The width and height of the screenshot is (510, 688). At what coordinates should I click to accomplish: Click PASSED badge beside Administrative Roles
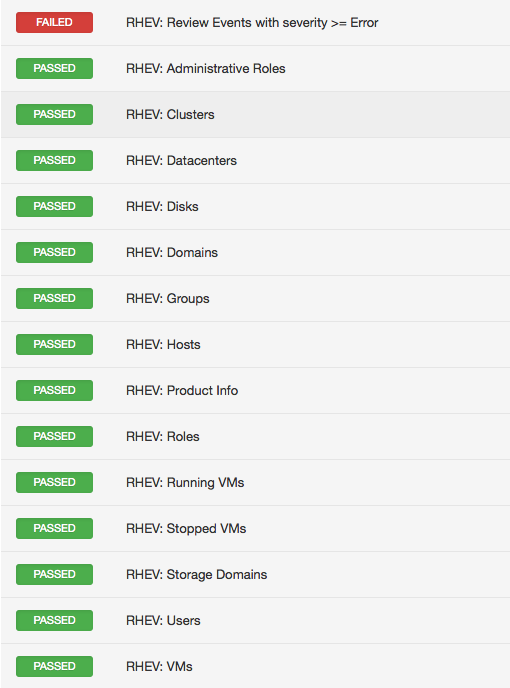coord(54,68)
